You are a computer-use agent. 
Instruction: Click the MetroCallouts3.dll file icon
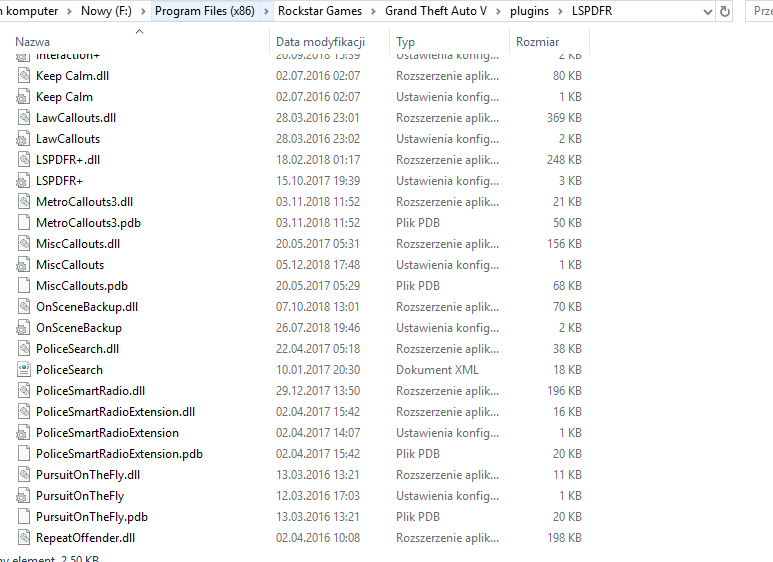click(x=23, y=202)
